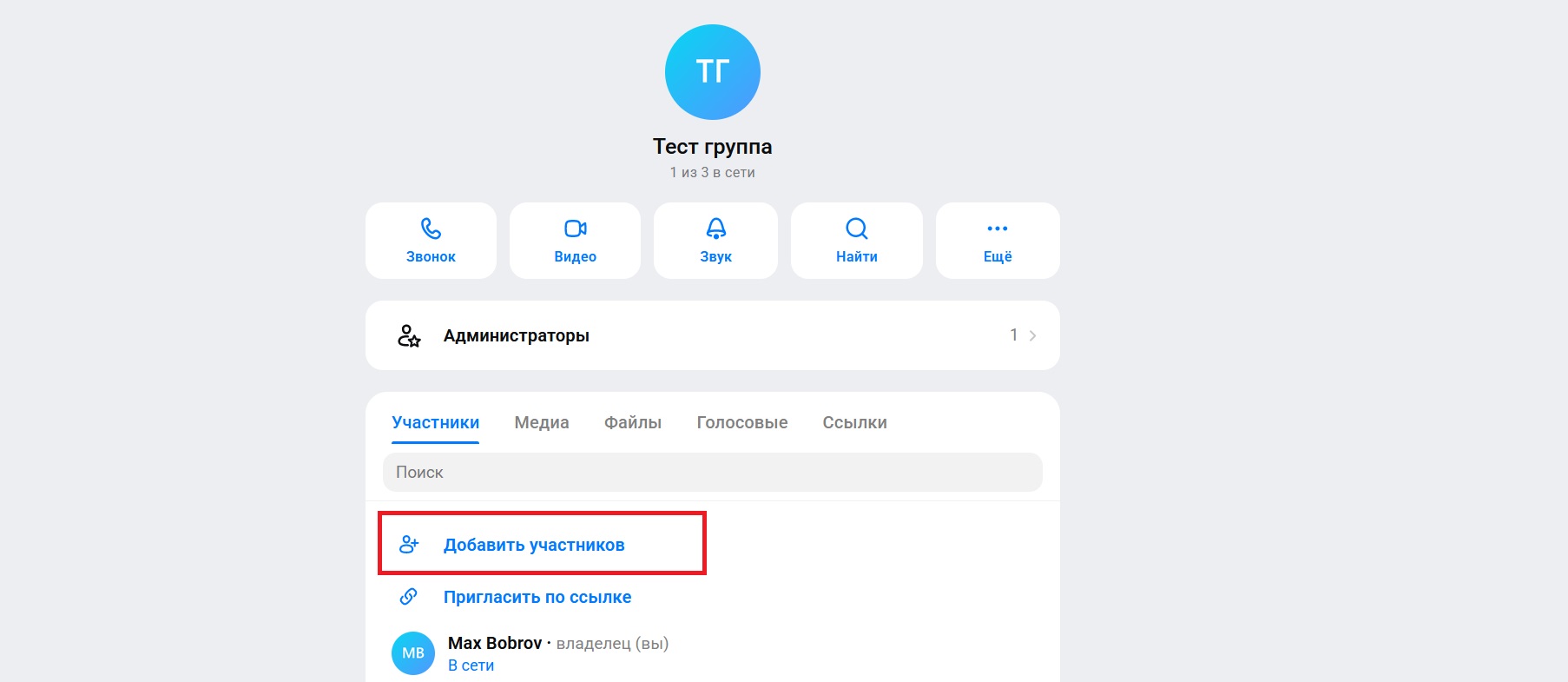
Task: Open search with the Найти magnifier icon
Action: click(x=857, y=228)
